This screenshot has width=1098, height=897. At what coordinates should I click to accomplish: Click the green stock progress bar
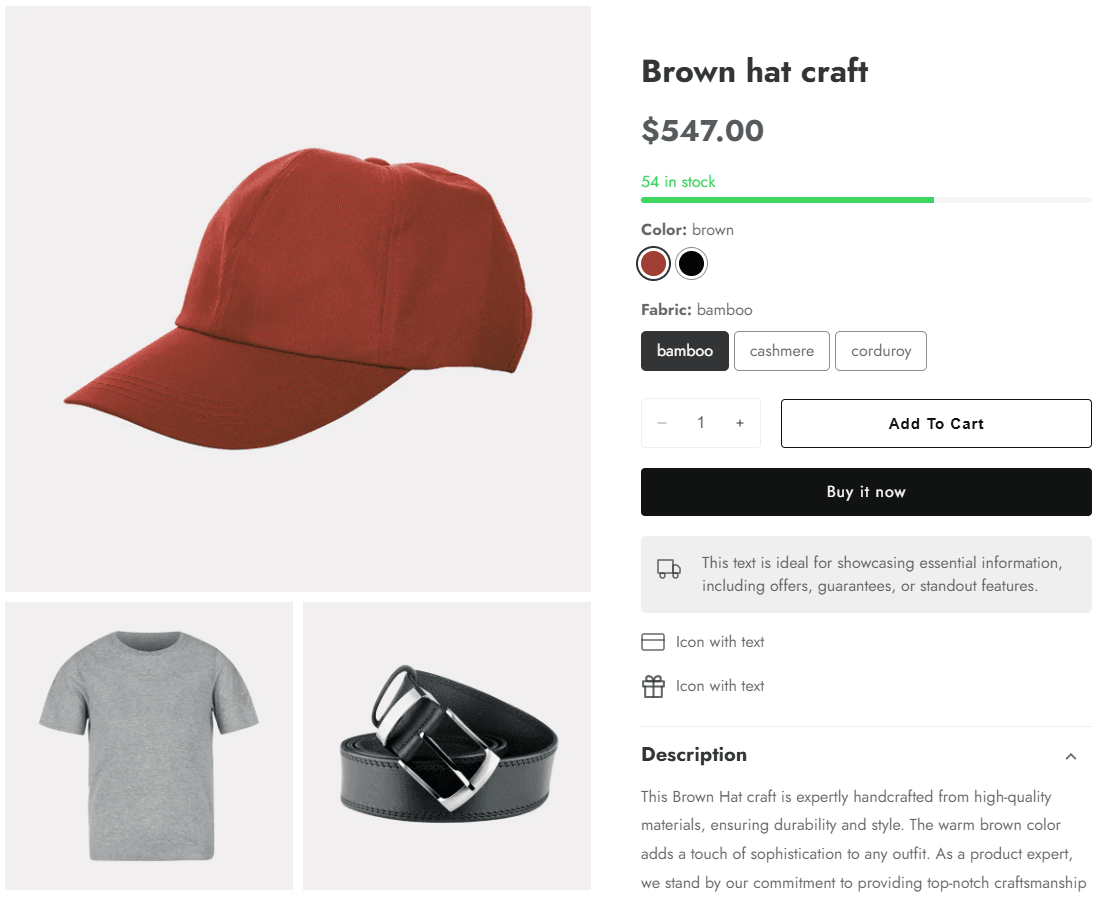(x=788, y=200)
